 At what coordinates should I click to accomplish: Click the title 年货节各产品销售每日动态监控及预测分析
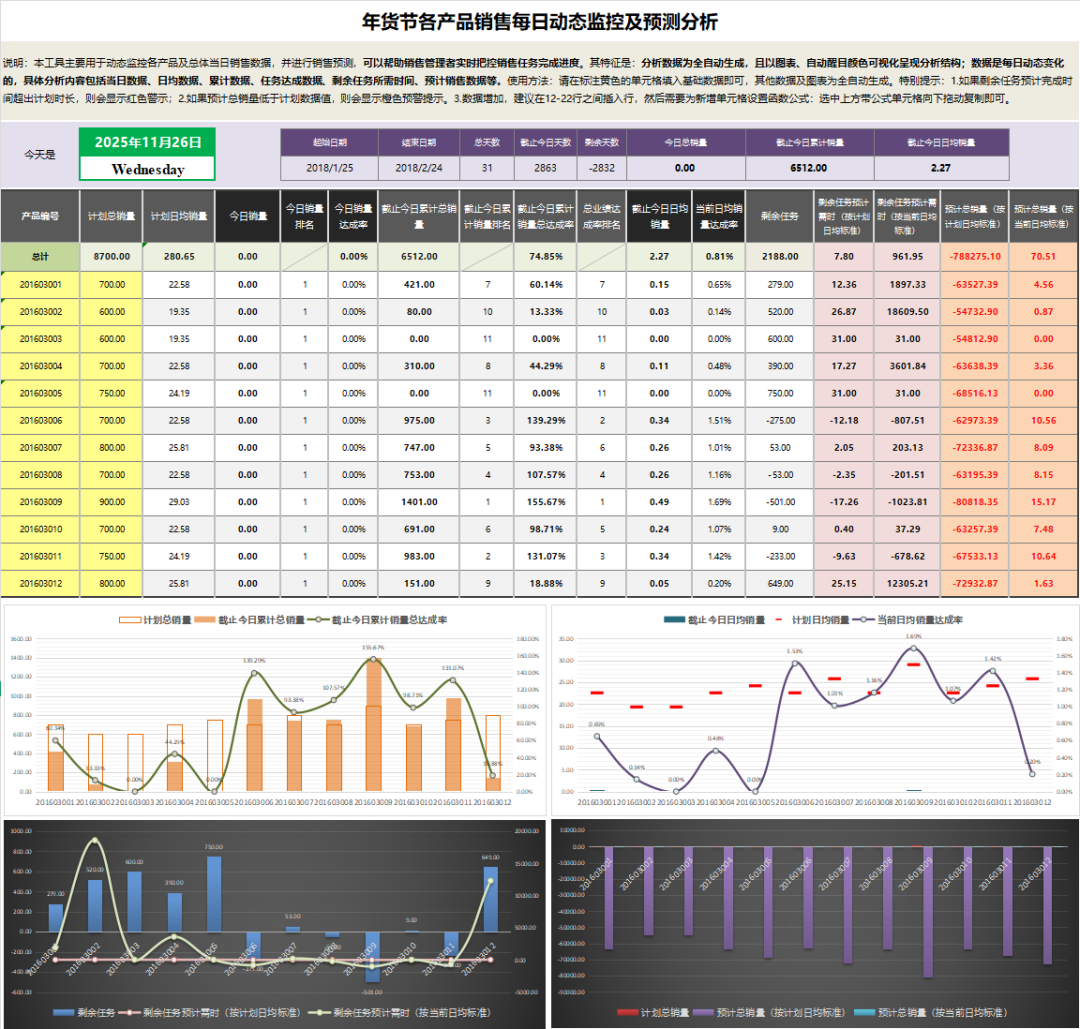539,22
